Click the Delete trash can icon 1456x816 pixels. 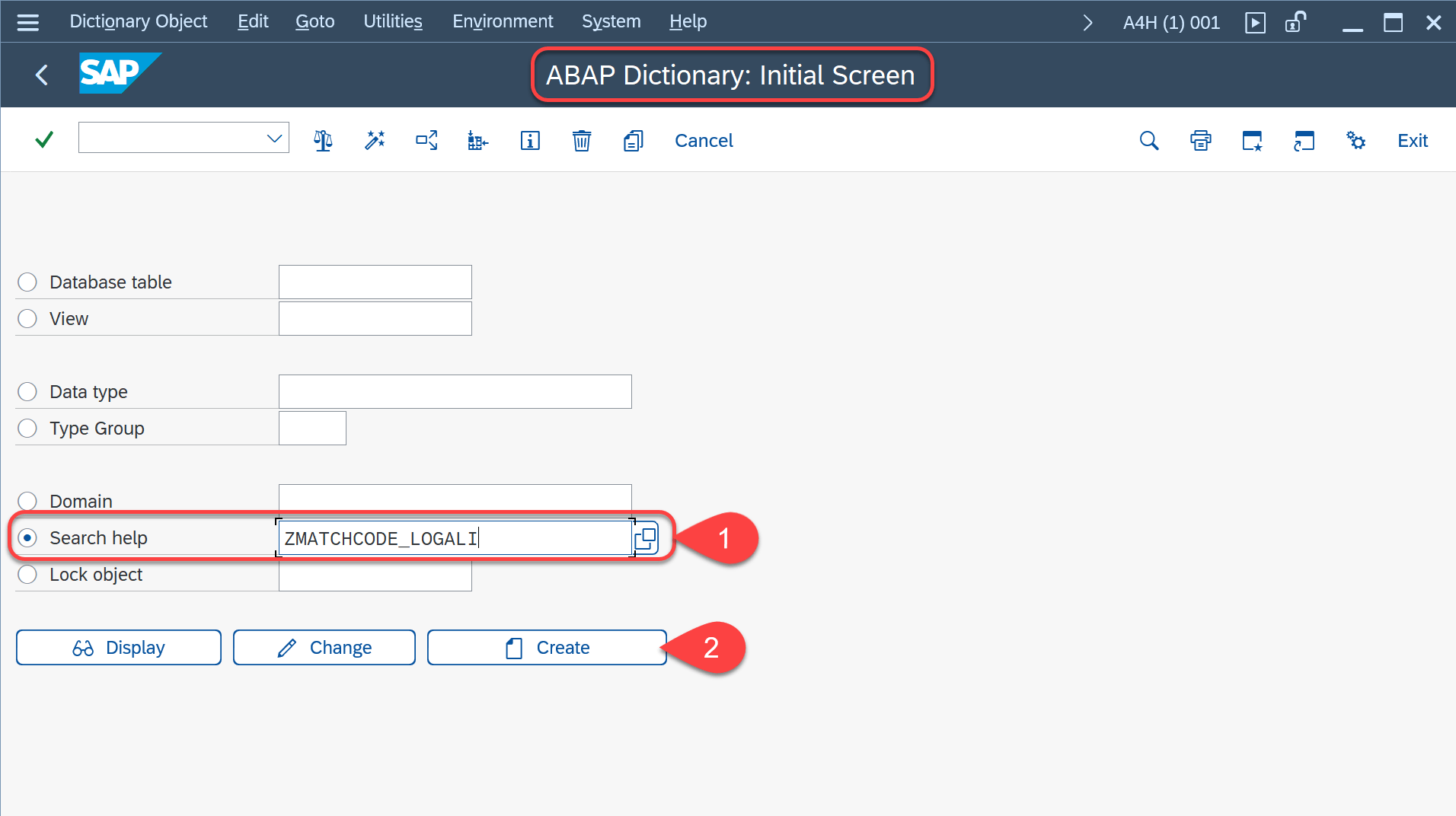click(x=582, y=141)
